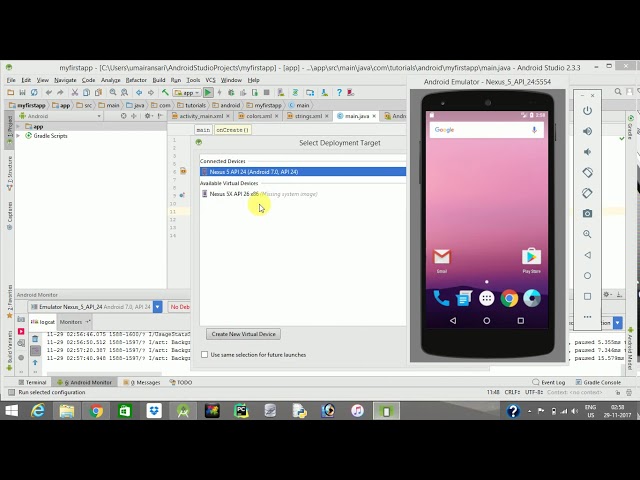Click the Stop square icon in toolbar
Screen dimensions: 640x480
(267, 93)
